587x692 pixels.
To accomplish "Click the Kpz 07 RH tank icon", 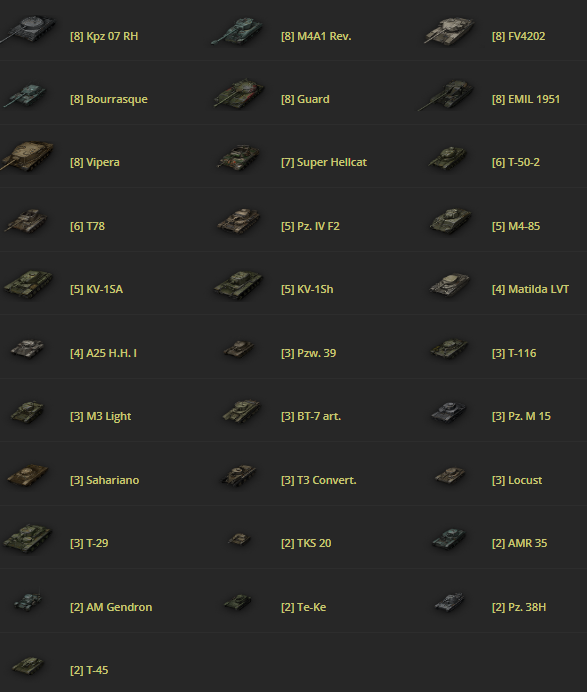I will click(27, 29).
